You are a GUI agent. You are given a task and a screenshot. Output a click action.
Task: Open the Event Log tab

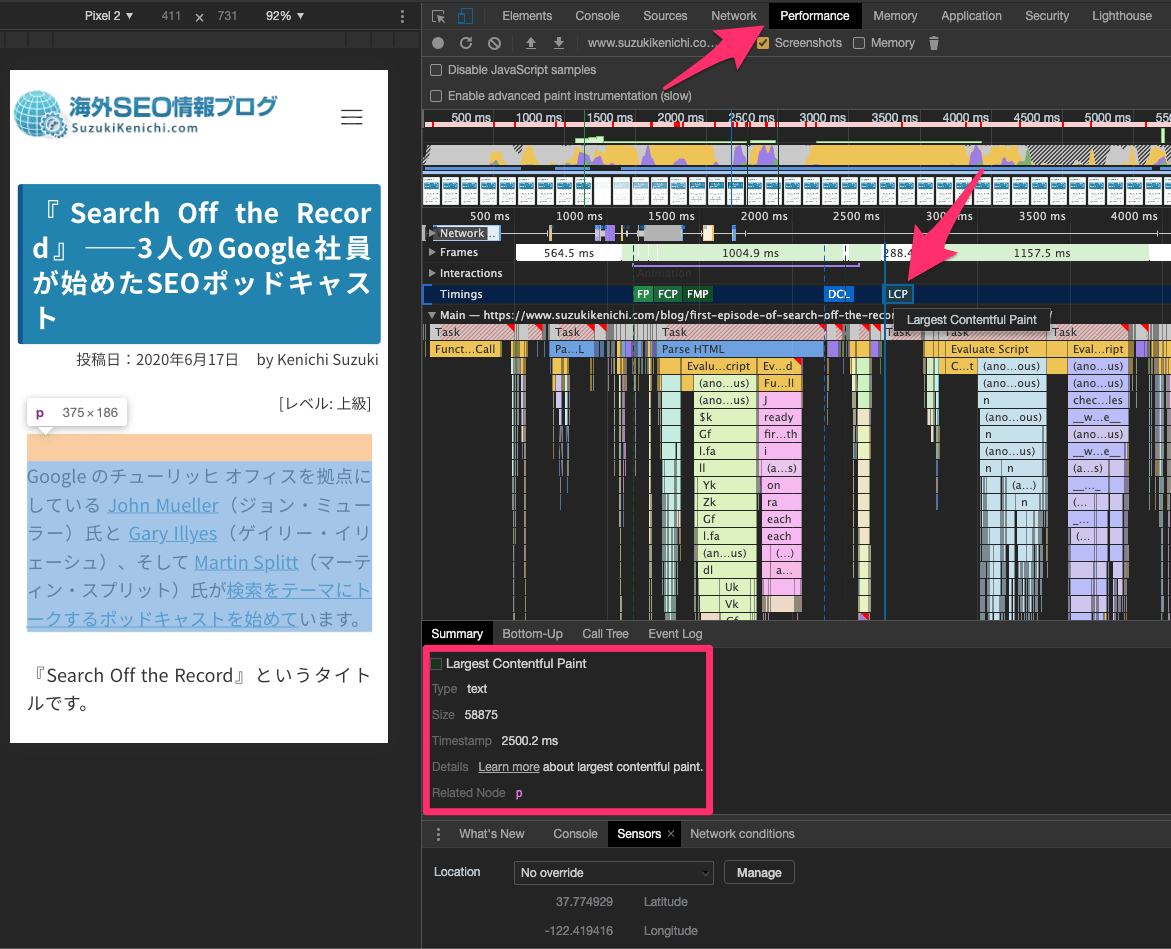[x=675, y=634]
